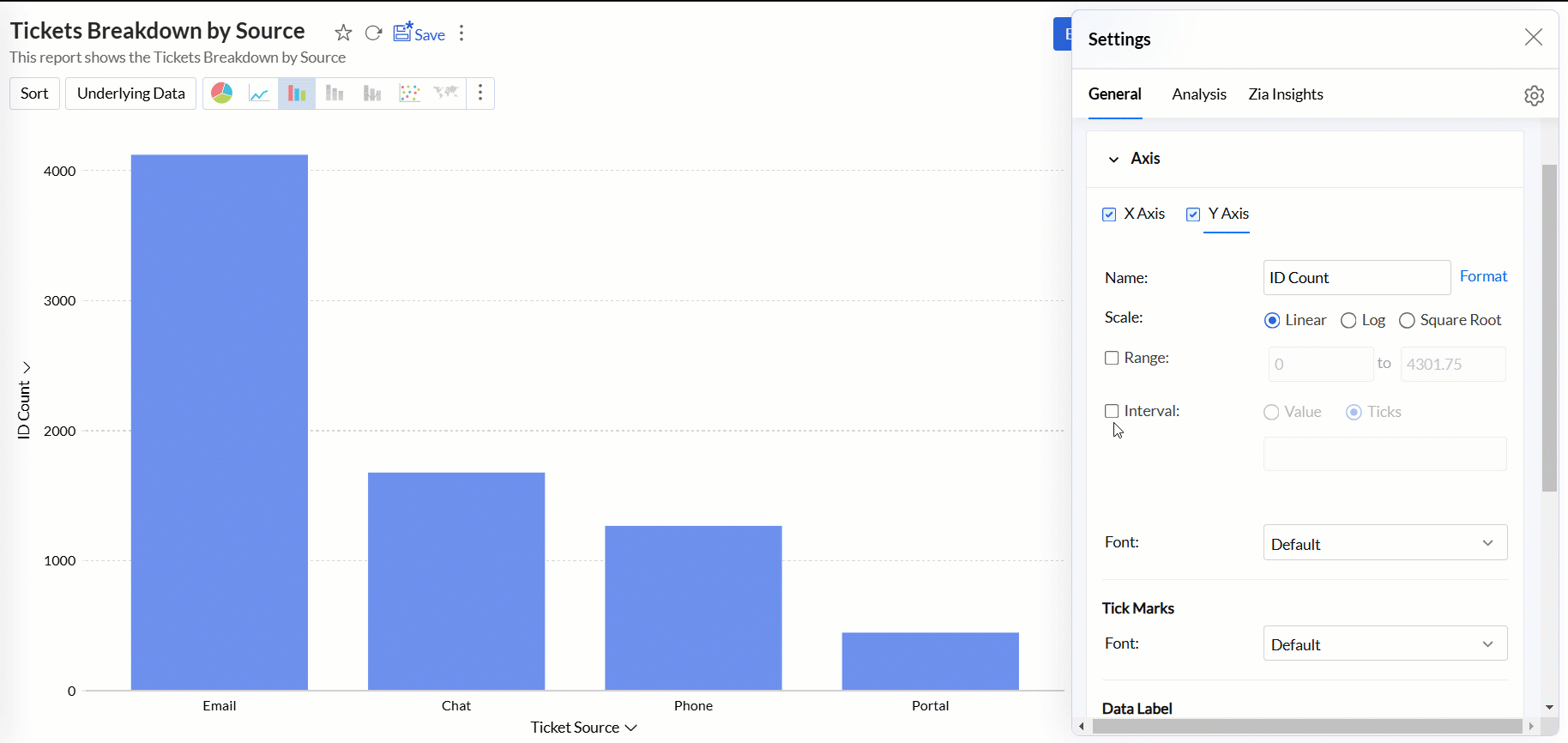Open more chart types menu
The image size is (1568, 743).
tap(480, 94)
